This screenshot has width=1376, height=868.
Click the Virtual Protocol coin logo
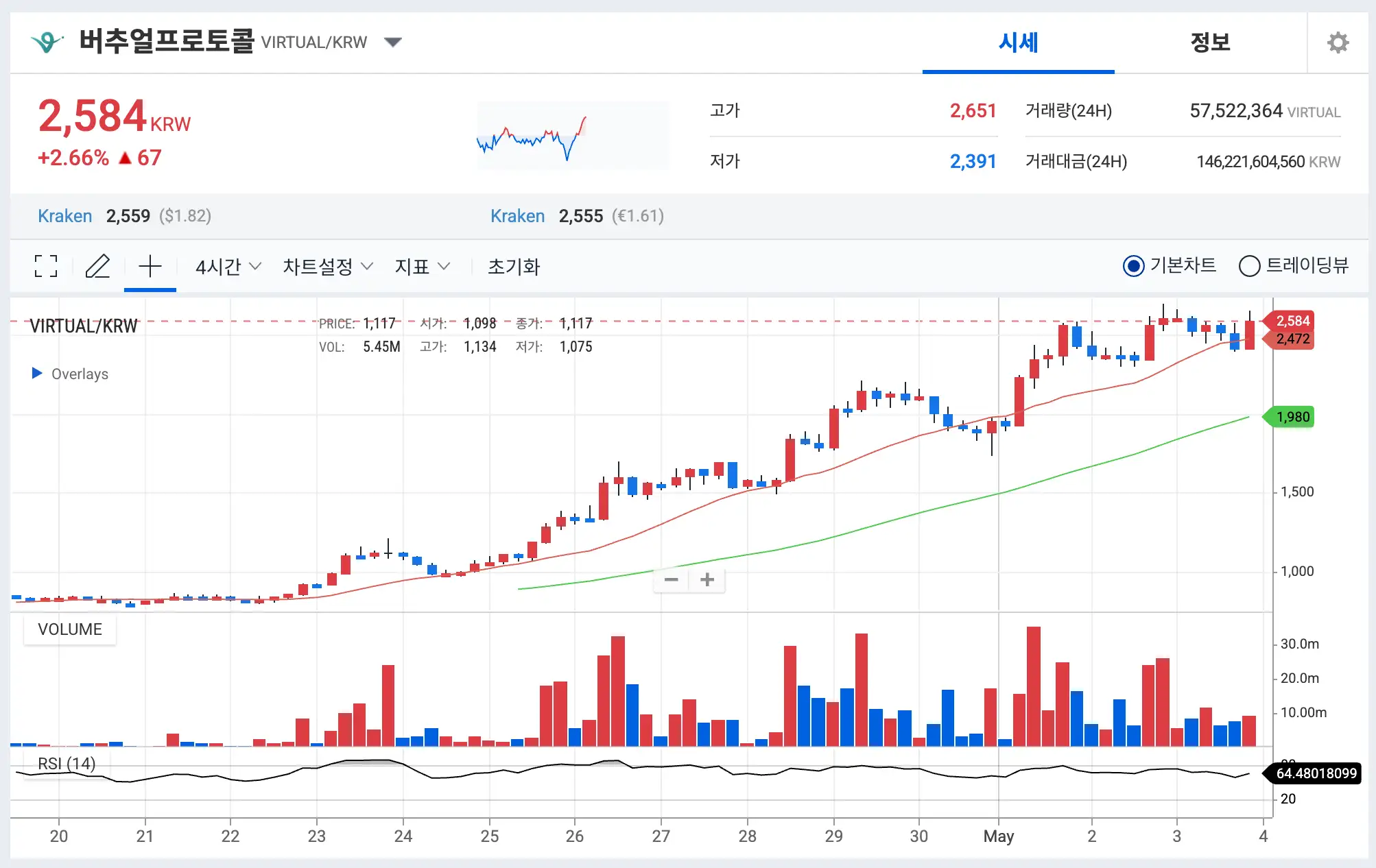pyautogui.click(x=47, y=43)
